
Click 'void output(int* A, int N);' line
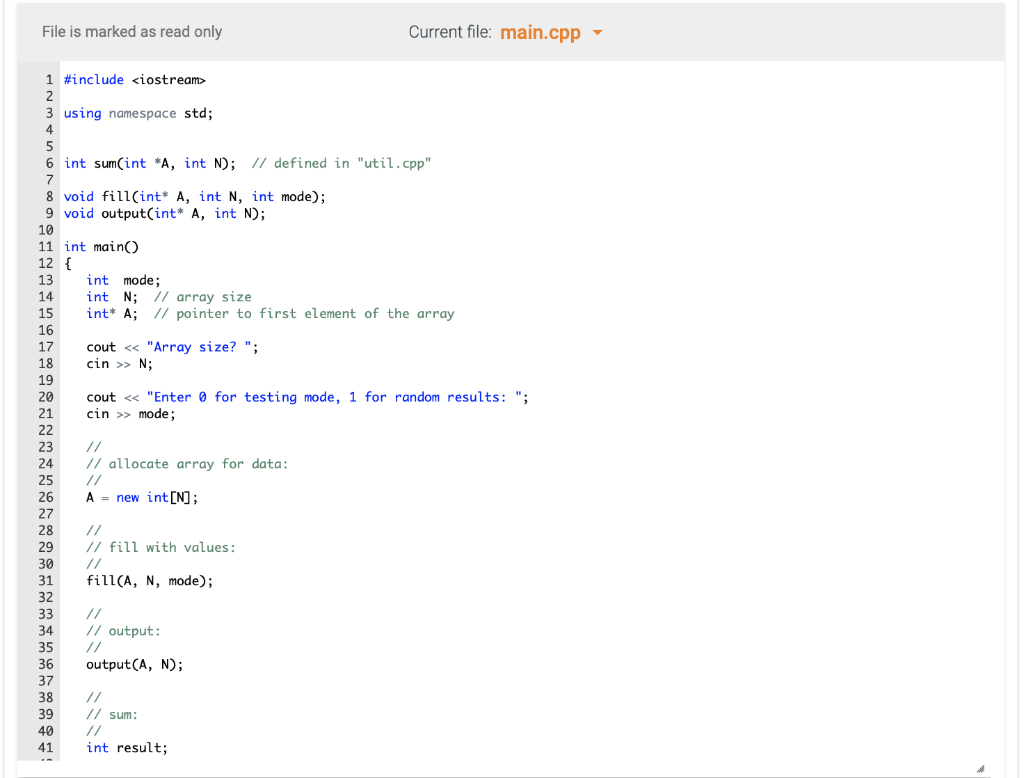[x=165, y=214]
